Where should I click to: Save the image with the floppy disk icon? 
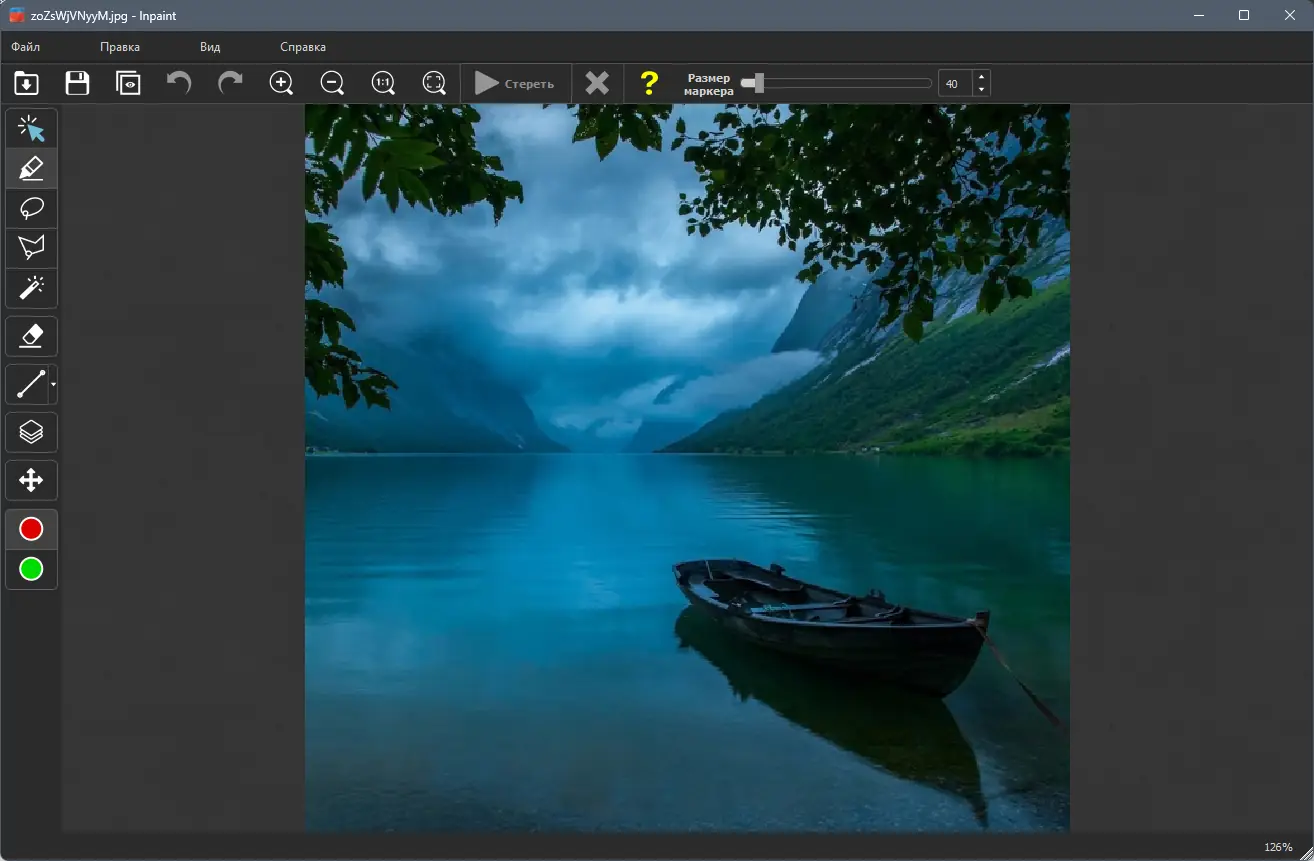(x=77, y=83)
